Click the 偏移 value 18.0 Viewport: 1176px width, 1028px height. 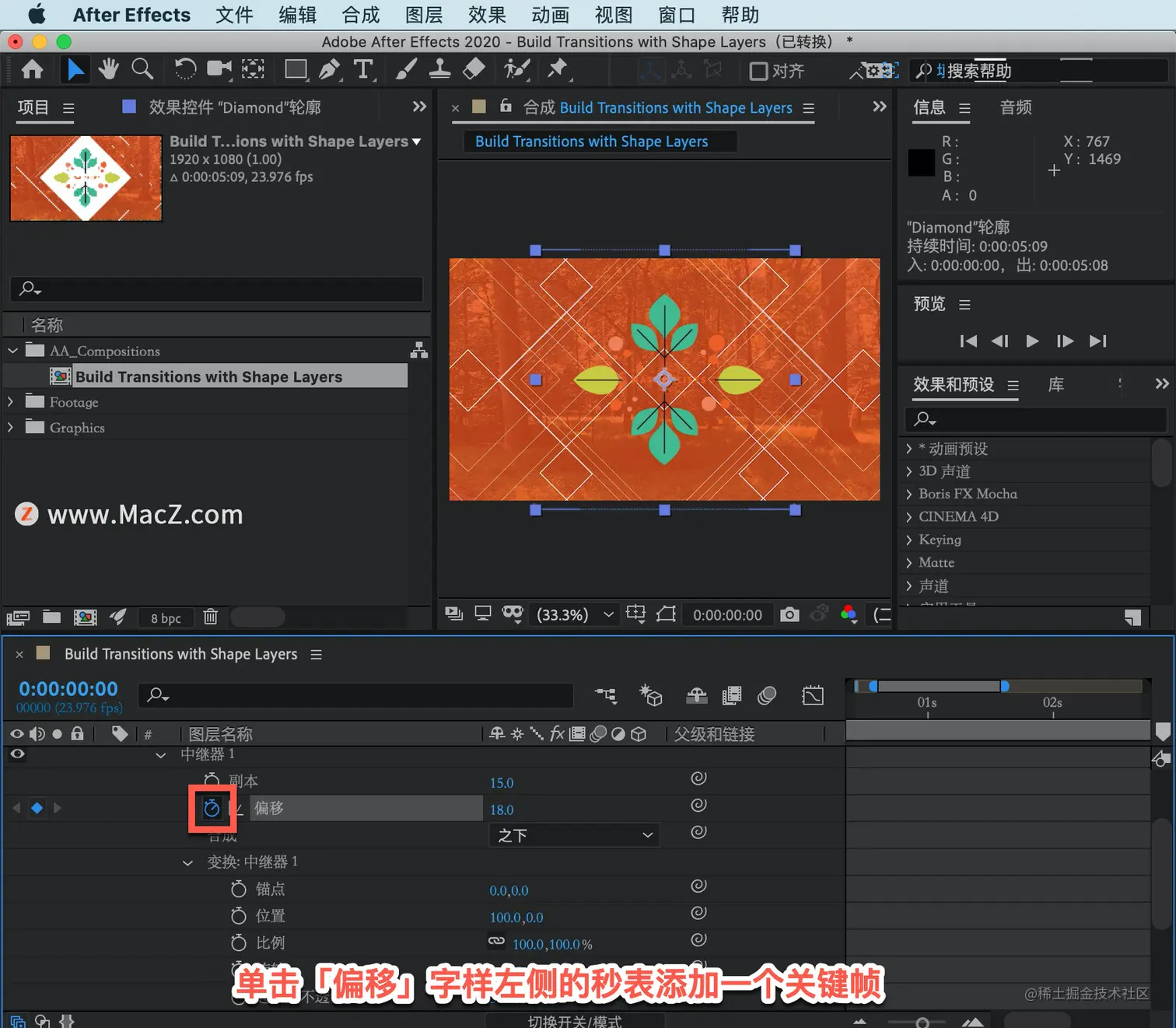click(502, 809)
